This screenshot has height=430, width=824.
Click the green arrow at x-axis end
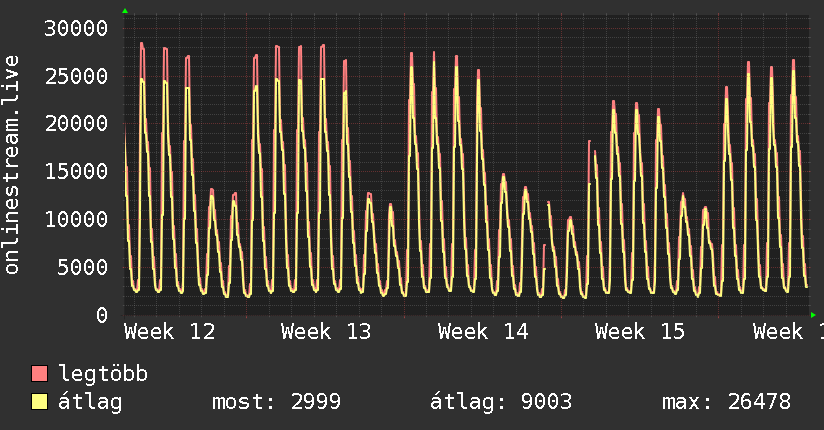(x=813, y=315)
